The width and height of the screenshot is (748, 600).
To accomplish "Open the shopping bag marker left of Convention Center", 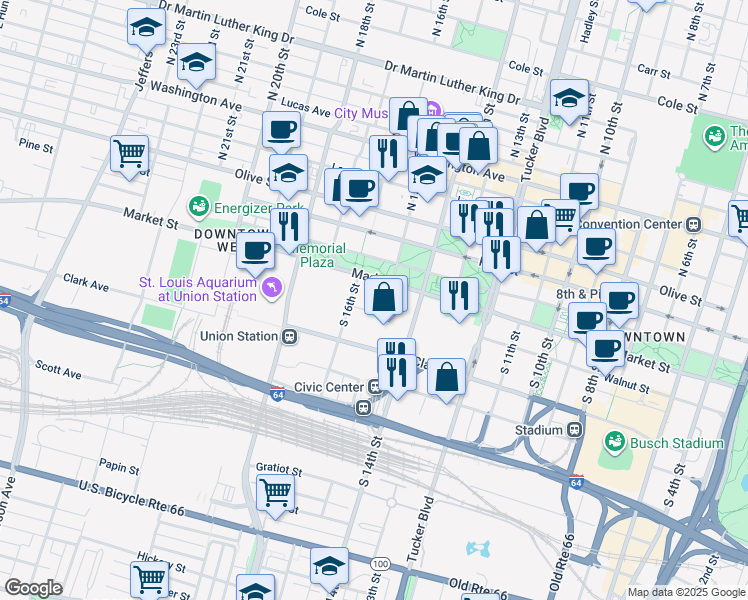I will (x=537, y=227).
